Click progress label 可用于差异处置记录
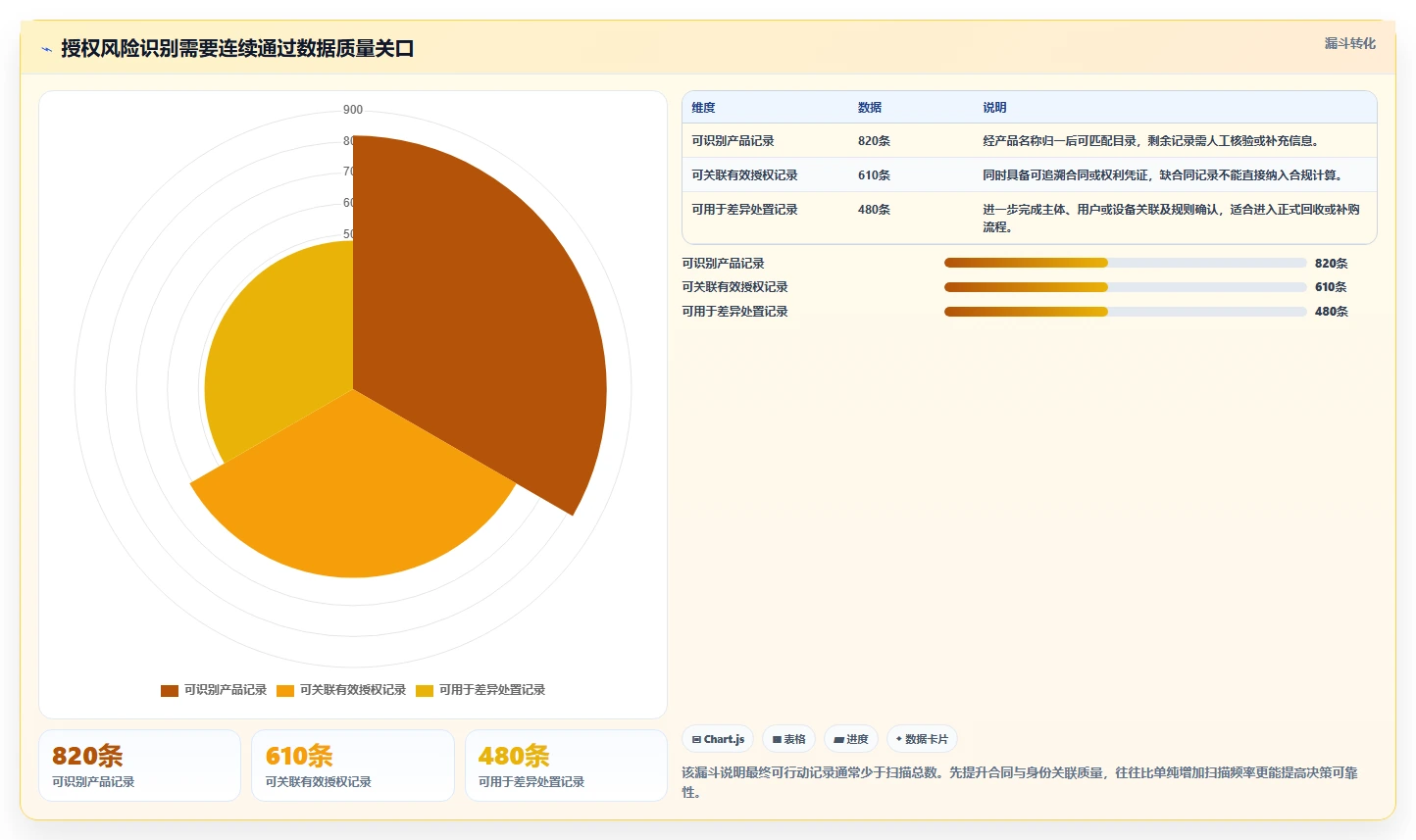This screenshot has height=840, width=1416. (x=734, y=312)
